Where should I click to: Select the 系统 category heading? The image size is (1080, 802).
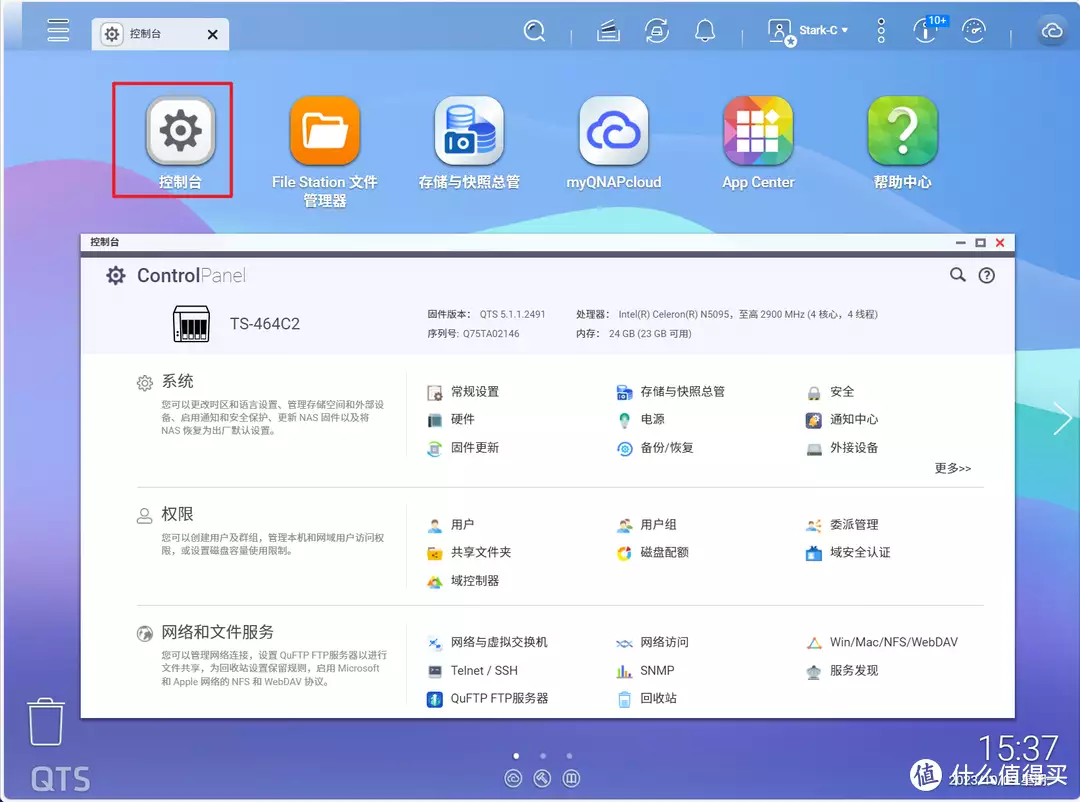[177, 381]
